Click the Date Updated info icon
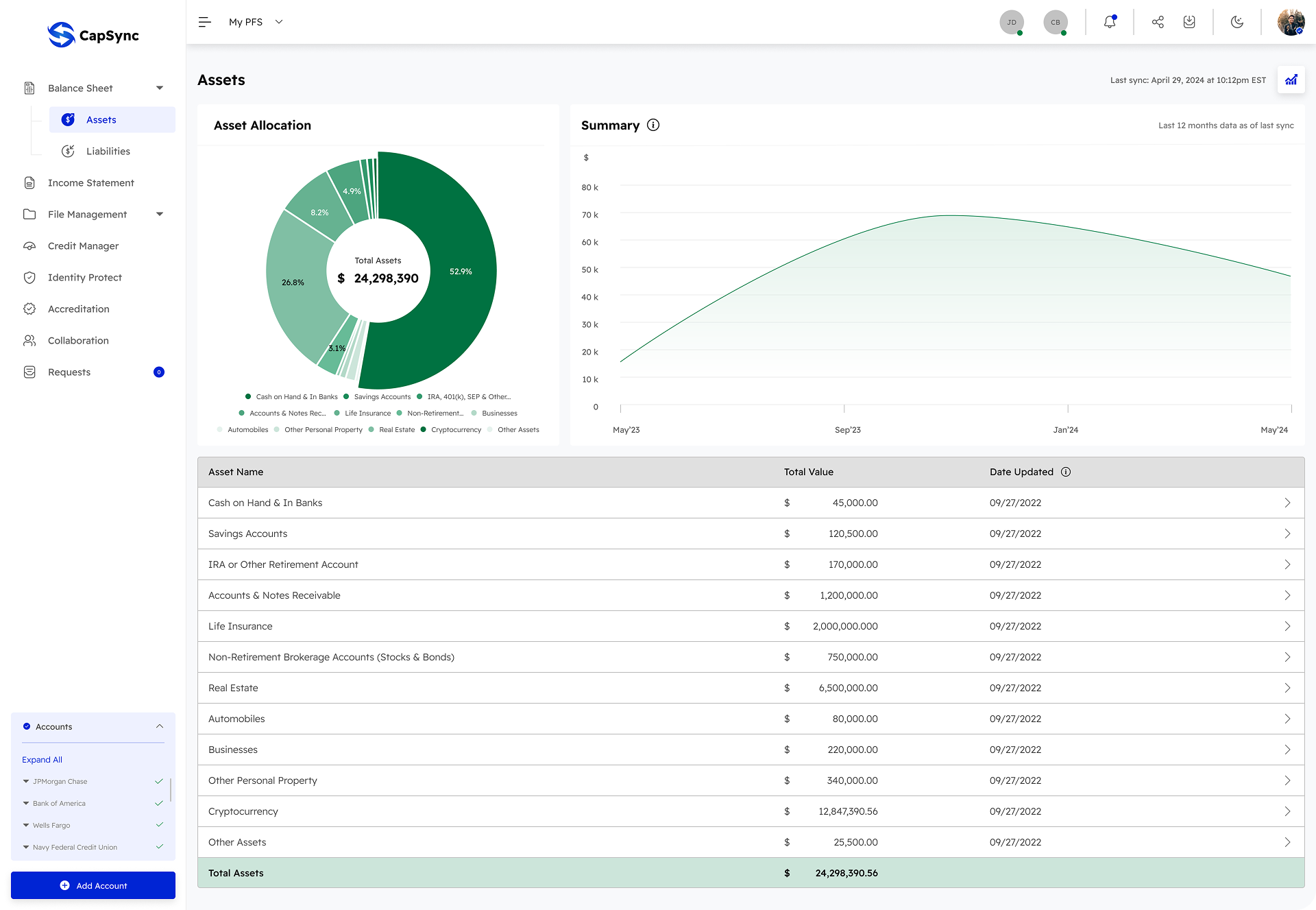Image resolution: width=1316 pixels, height=910 pixels. 1066,472
